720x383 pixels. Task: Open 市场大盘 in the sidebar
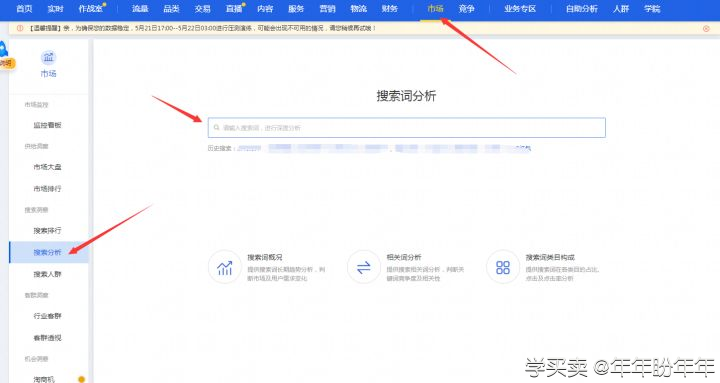tap(47, 167)
